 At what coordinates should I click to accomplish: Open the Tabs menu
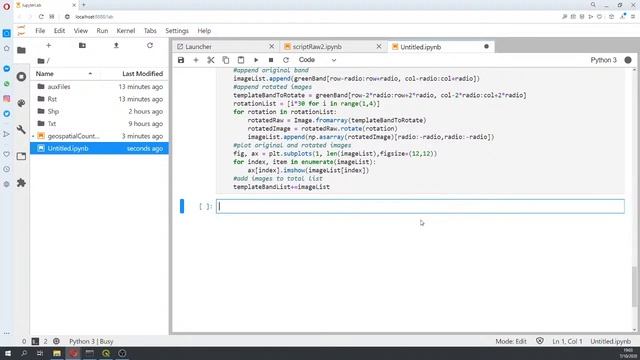pyautogui.click(x=150, y=31)
